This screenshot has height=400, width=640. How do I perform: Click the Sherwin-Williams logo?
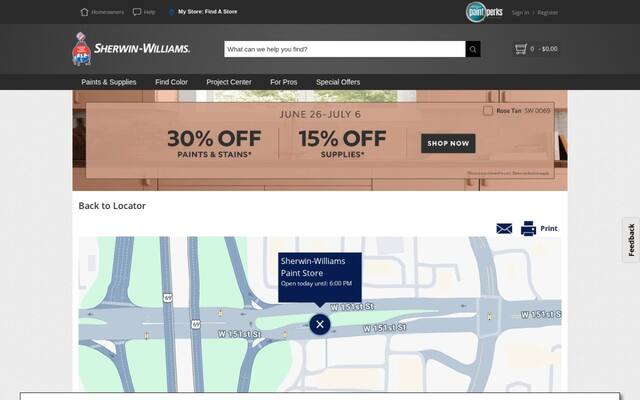(131, 49)
